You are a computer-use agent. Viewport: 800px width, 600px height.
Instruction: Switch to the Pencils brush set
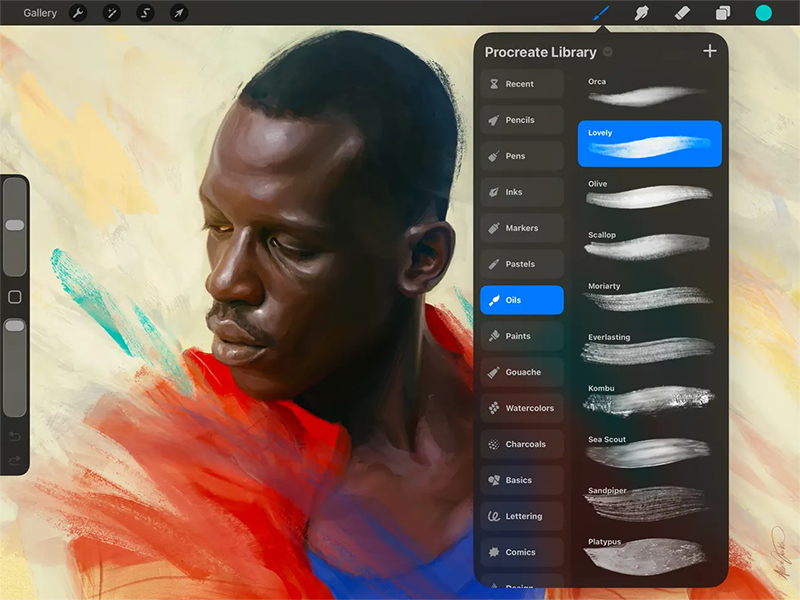(x=521, y=120)
